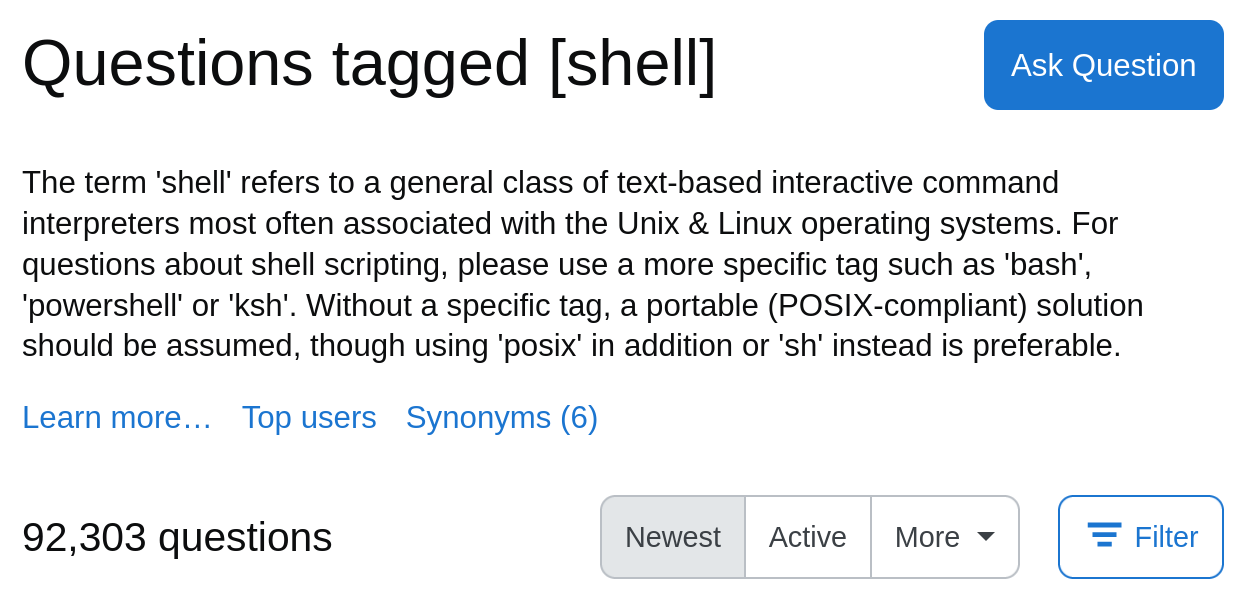Click the Questions tagged [shell] heading
This screenshot has width=1243, height=601.
pyautogui.click(x=369, y=63)
